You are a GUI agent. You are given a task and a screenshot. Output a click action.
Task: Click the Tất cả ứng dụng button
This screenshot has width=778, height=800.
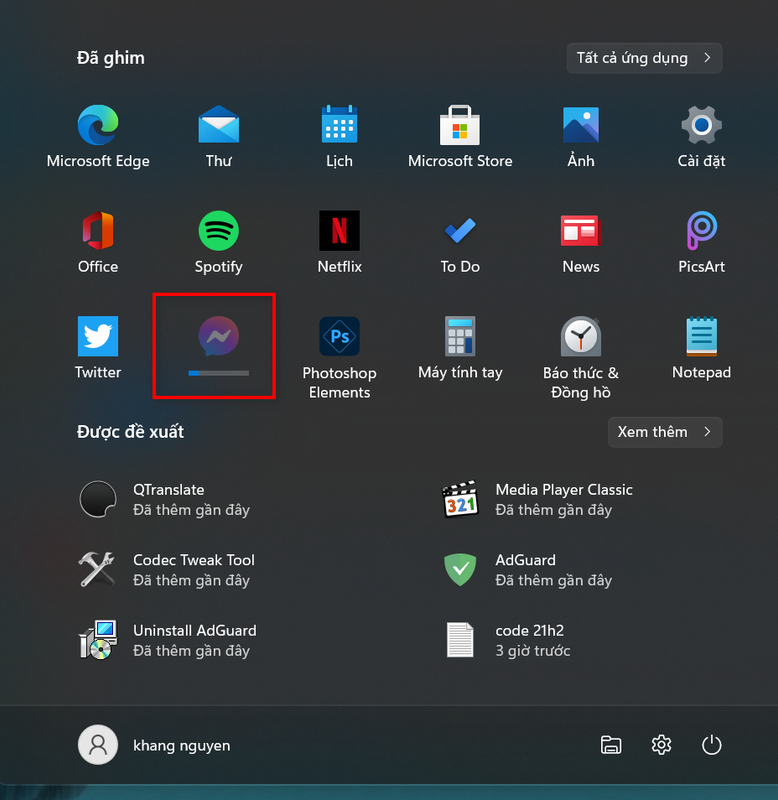tap(644, 58)
